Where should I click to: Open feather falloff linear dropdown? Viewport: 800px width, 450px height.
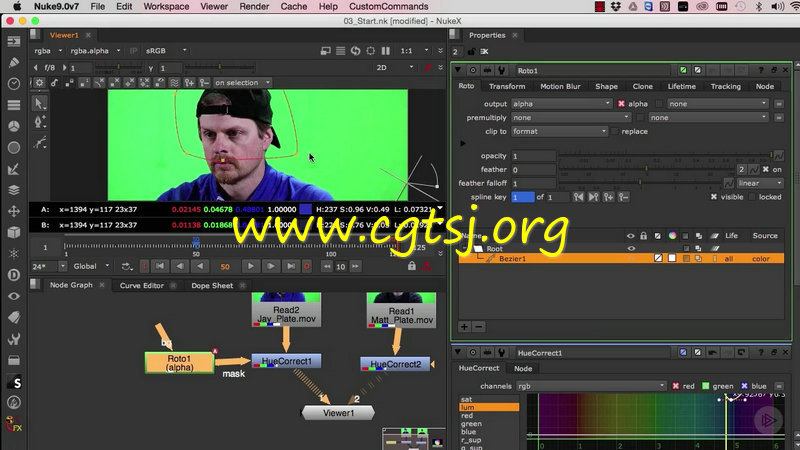760,183
